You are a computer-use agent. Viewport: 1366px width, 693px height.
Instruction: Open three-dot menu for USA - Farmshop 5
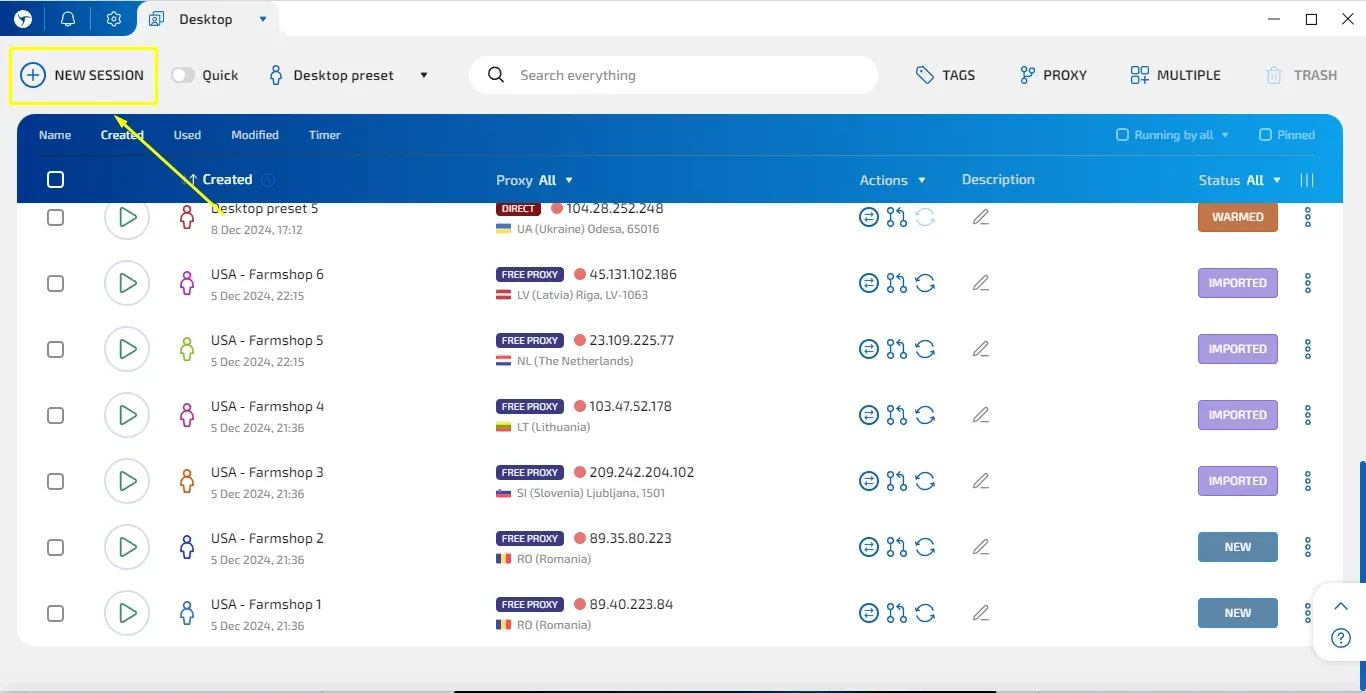pyautogui.click(x=1308, y=349)
